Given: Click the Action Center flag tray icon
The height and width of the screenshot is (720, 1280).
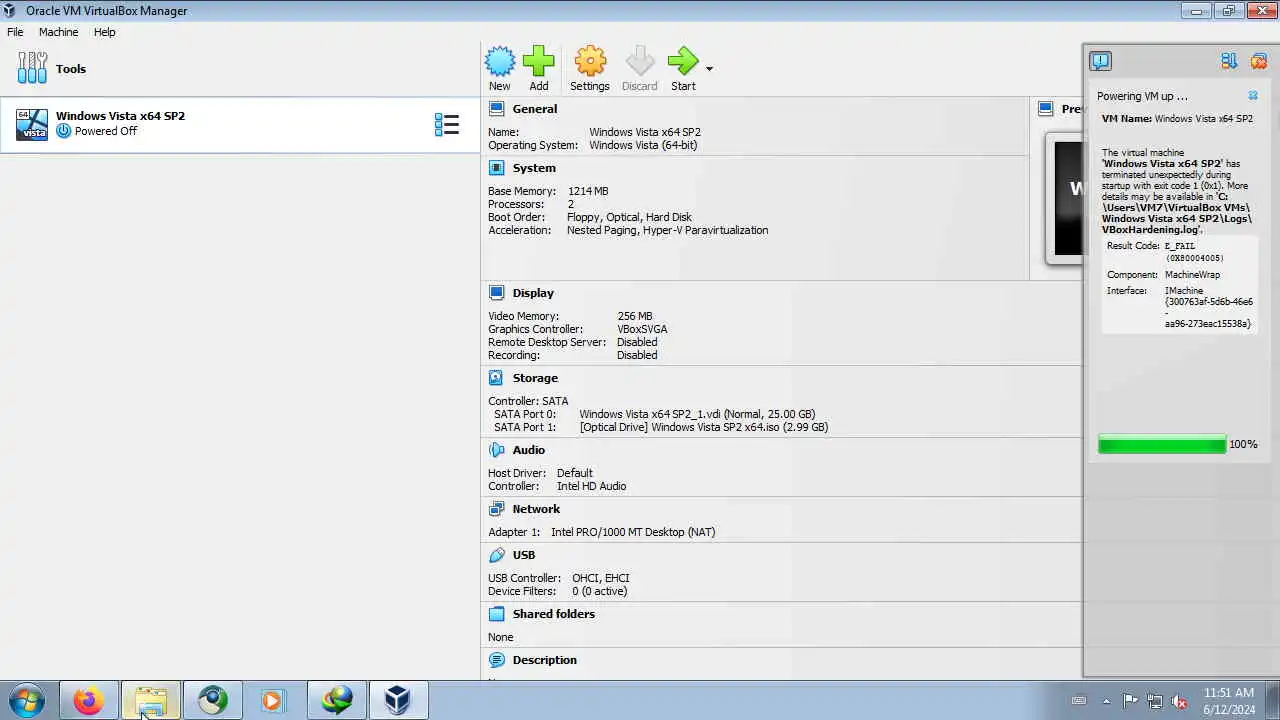Looking at the screenshot, I should point(1130,701).
